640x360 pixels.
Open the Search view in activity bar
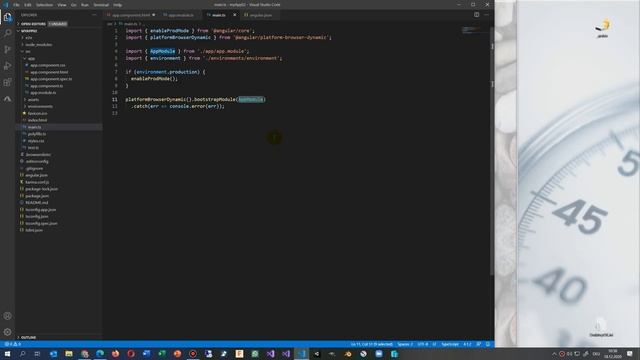tap(7, 33)
